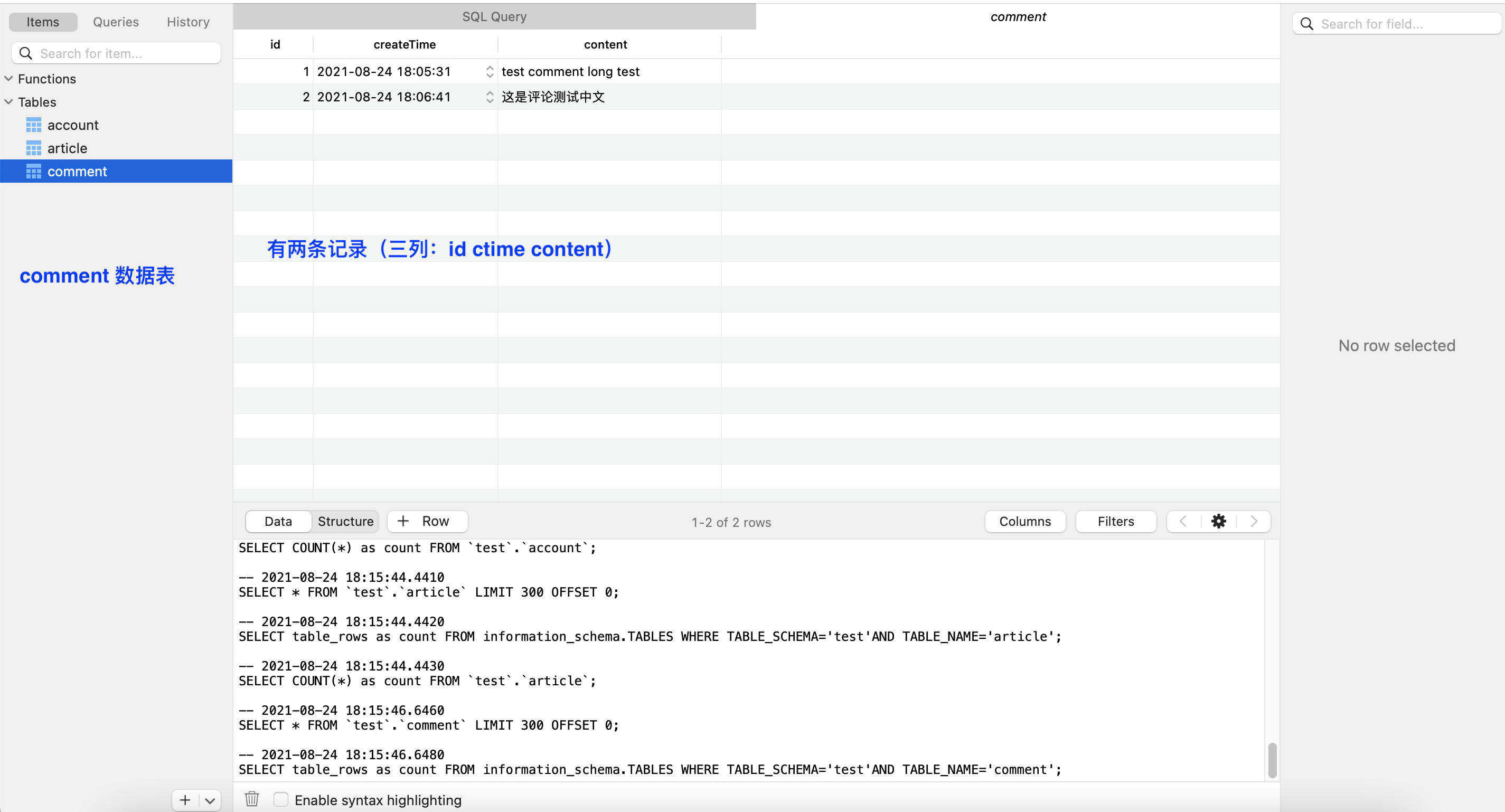Go to previous page with left arrow
Screen dimensions: 1505x812
1183,521
